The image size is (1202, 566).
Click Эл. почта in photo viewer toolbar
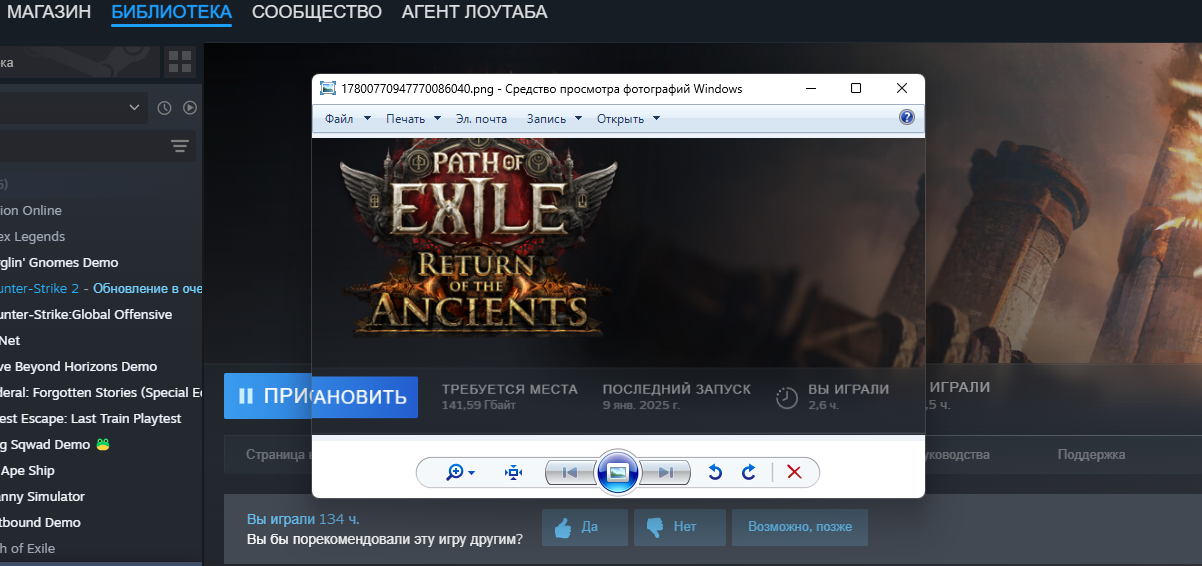pyautogui.click(x=481, y=118)
